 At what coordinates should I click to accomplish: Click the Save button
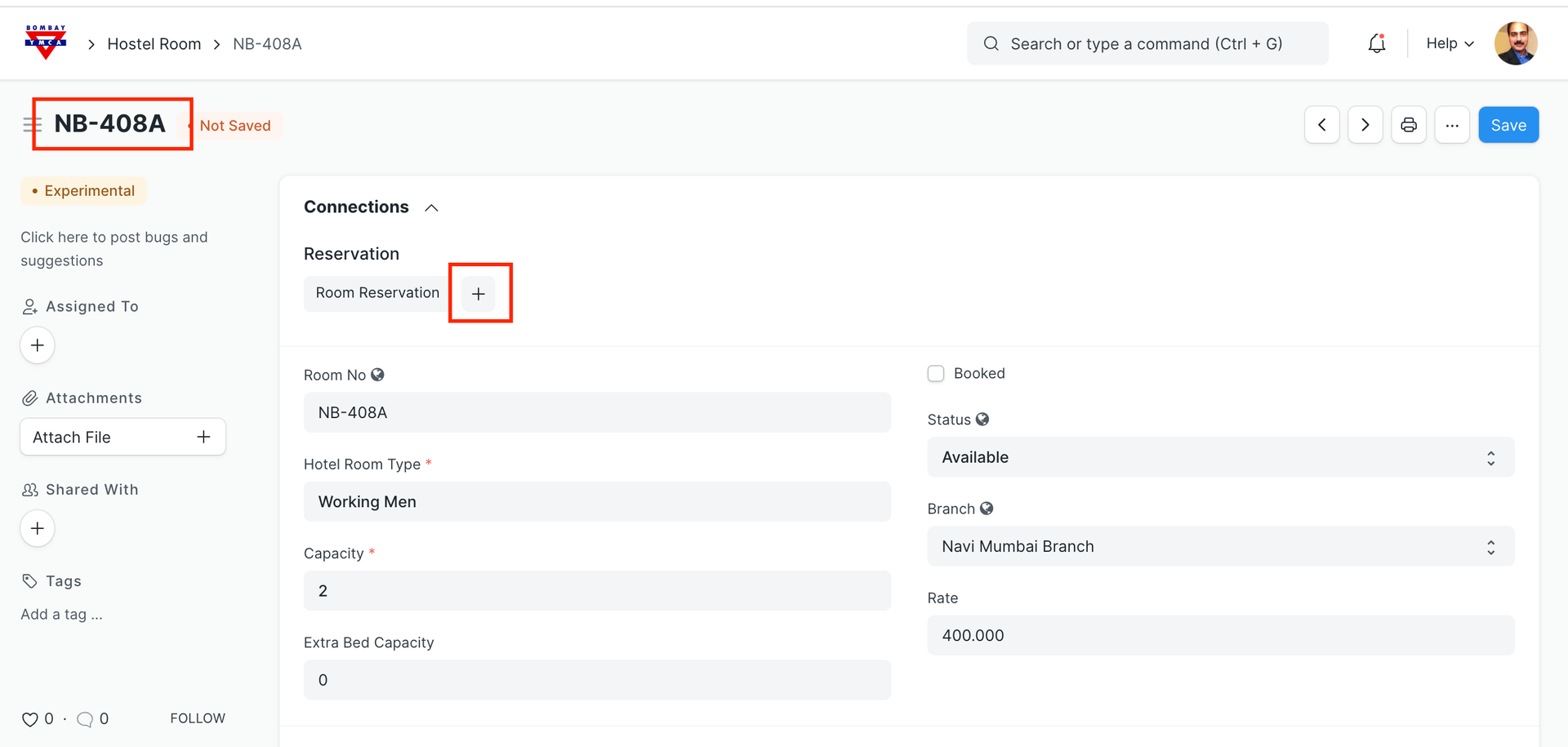[x=1508, y=125]
